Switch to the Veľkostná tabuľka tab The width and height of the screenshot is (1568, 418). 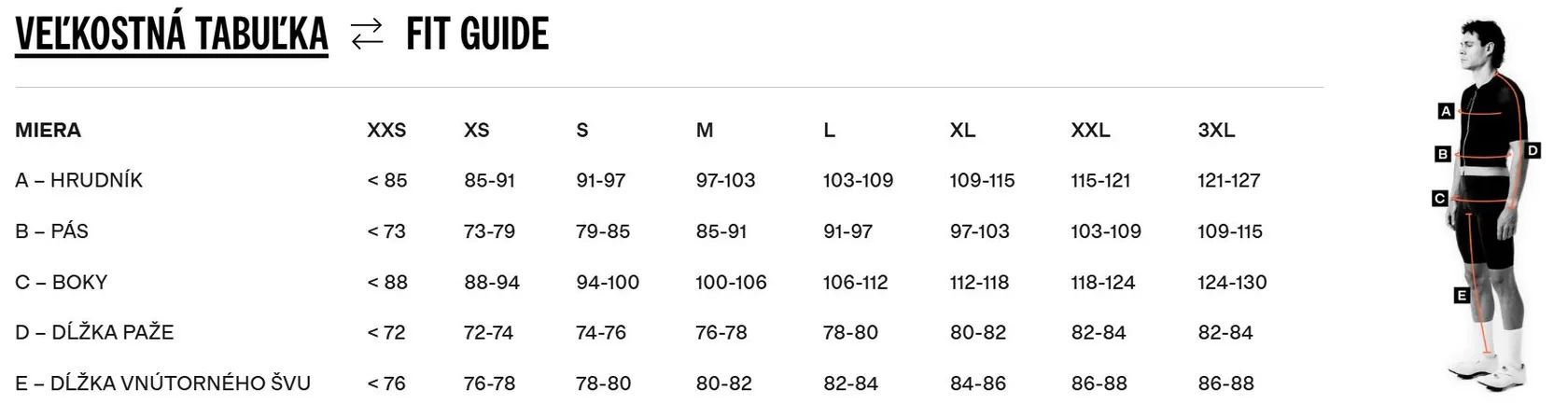[x=172, y=35]
